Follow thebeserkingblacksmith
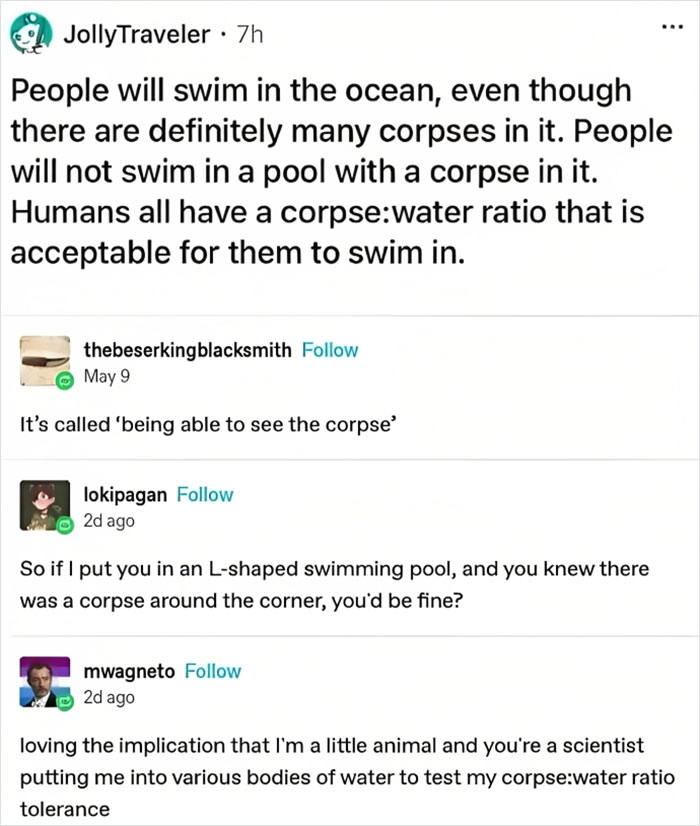Viewport: 700px width, 826px height. coord(330,350)
